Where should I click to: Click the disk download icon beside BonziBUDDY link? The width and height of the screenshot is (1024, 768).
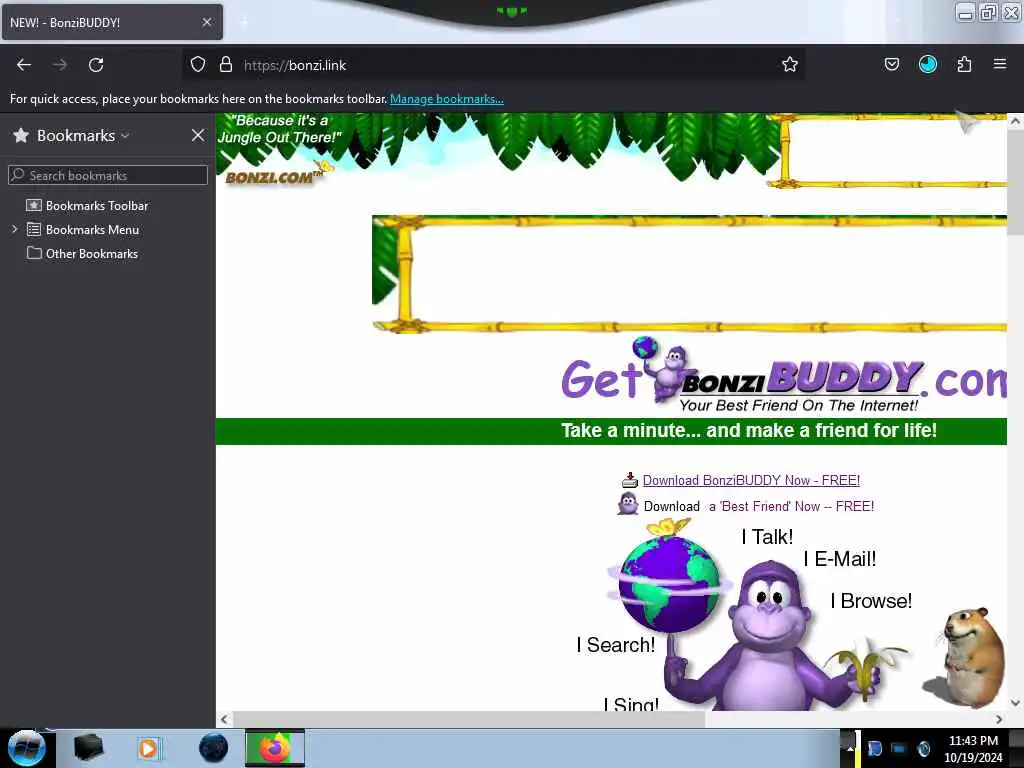click(630, 480)
